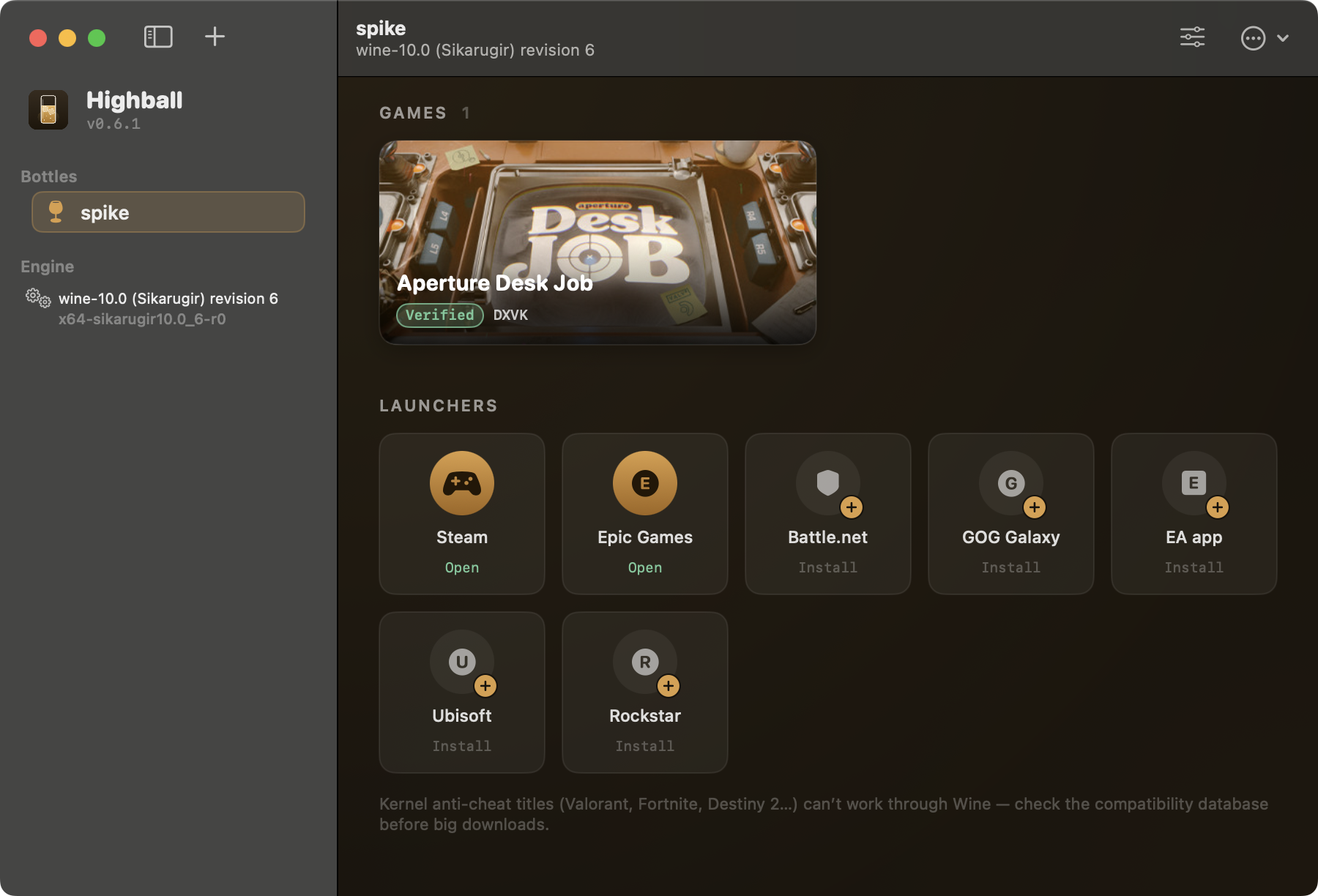The image size is (1318, 896).
Task: Click the DXVK label on game card
Action: click(x=510, y=315)
